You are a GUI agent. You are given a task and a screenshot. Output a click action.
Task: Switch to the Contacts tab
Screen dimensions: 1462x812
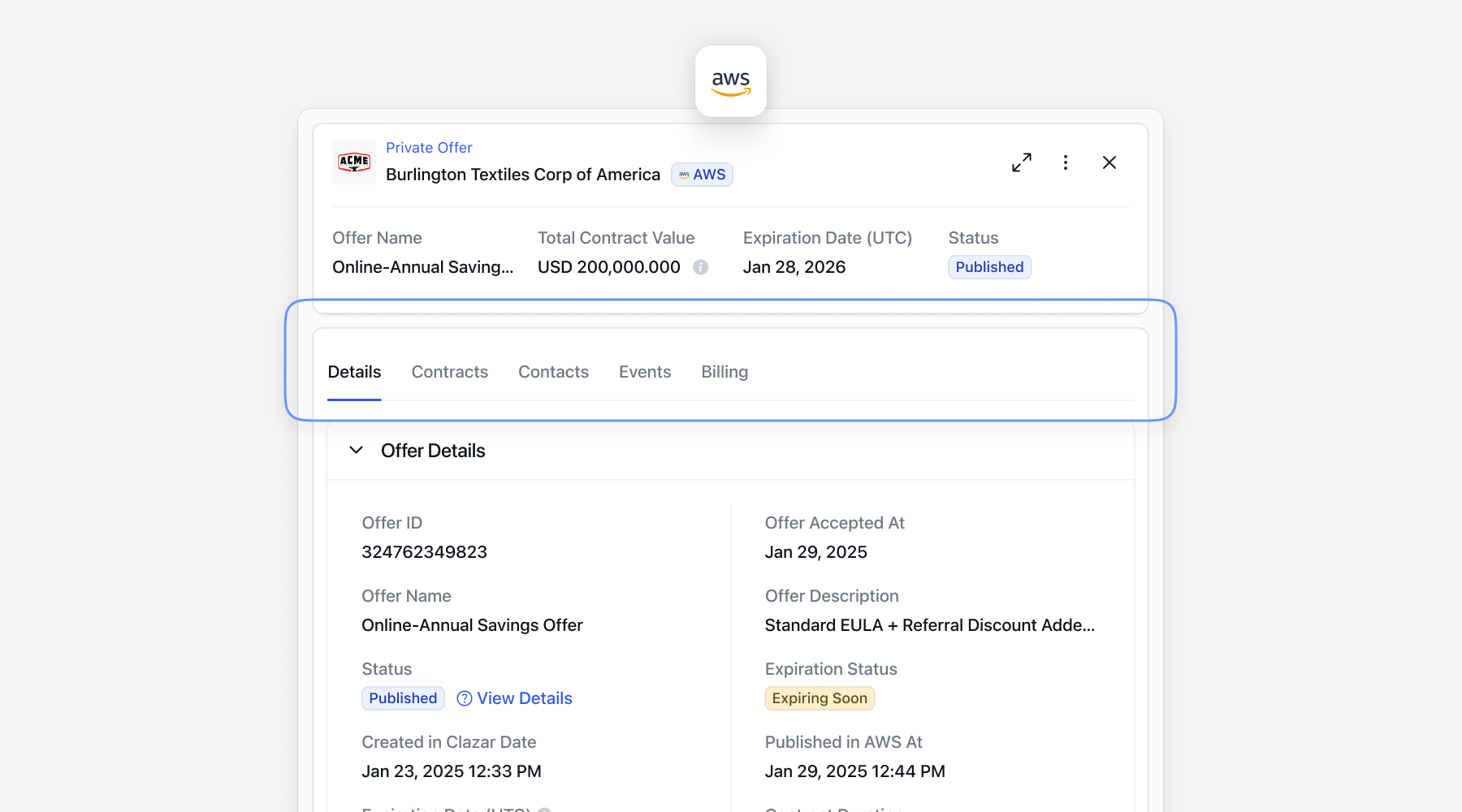554,372
